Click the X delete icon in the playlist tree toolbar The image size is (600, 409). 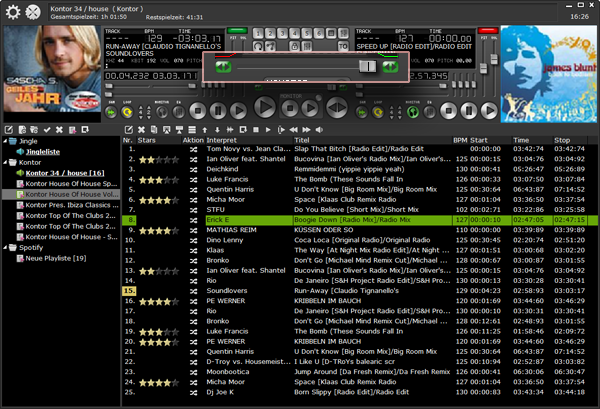click(x=59, y=130)
